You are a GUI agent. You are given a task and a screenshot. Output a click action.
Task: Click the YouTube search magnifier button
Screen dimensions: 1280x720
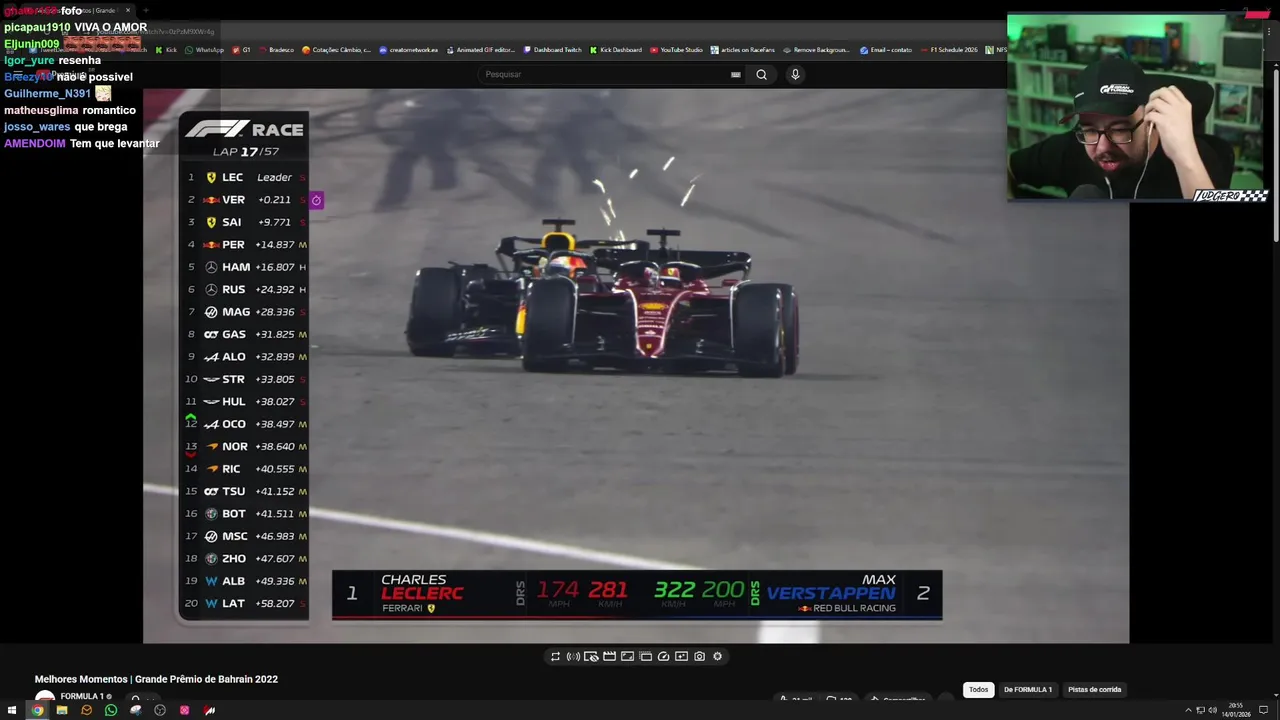point(761,74)
